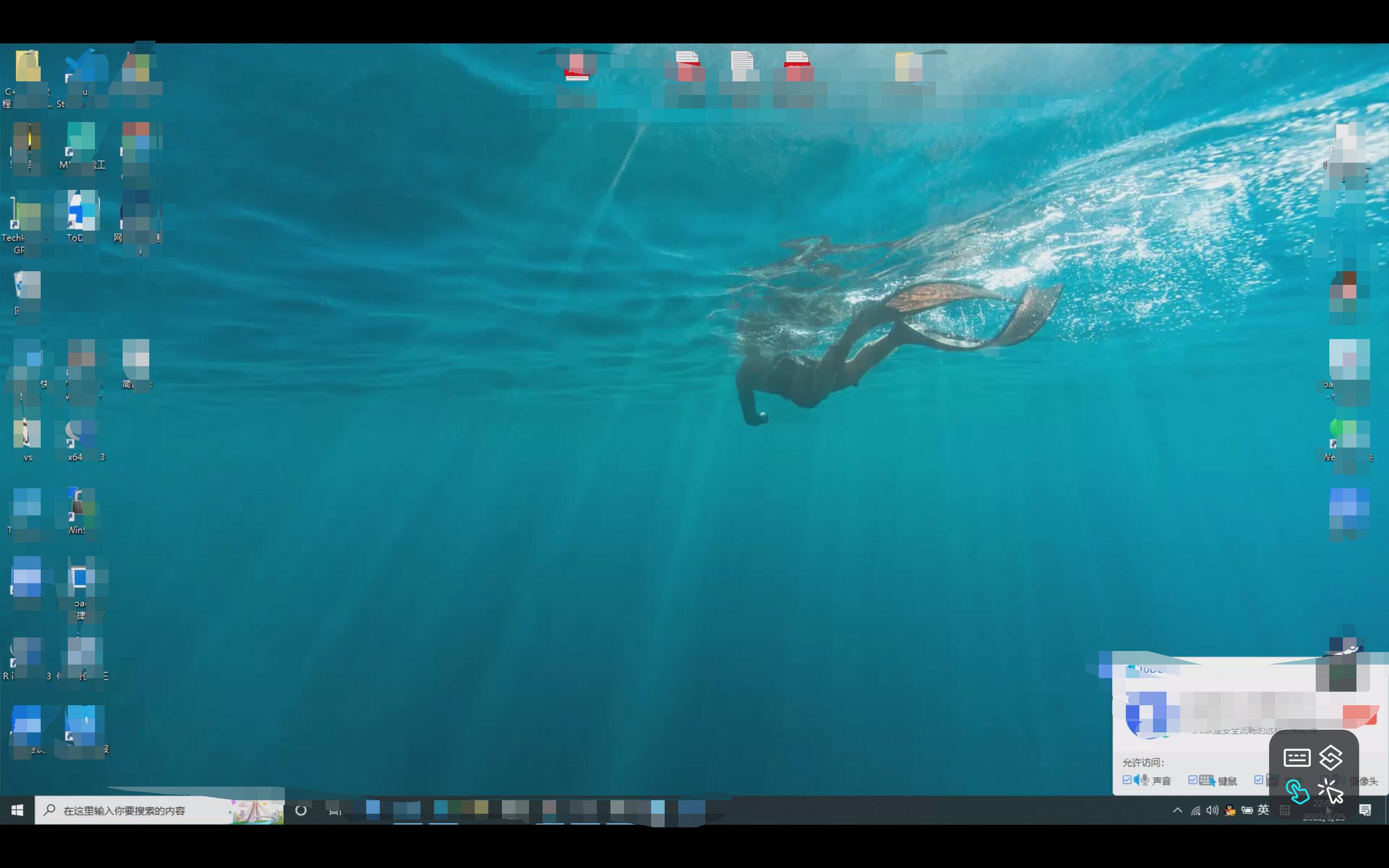Viewport: 1389px width, 868px height.
Task: Expand hidden system tray icons chevron
Action: pyautogui.click(x=1177, y=810)
